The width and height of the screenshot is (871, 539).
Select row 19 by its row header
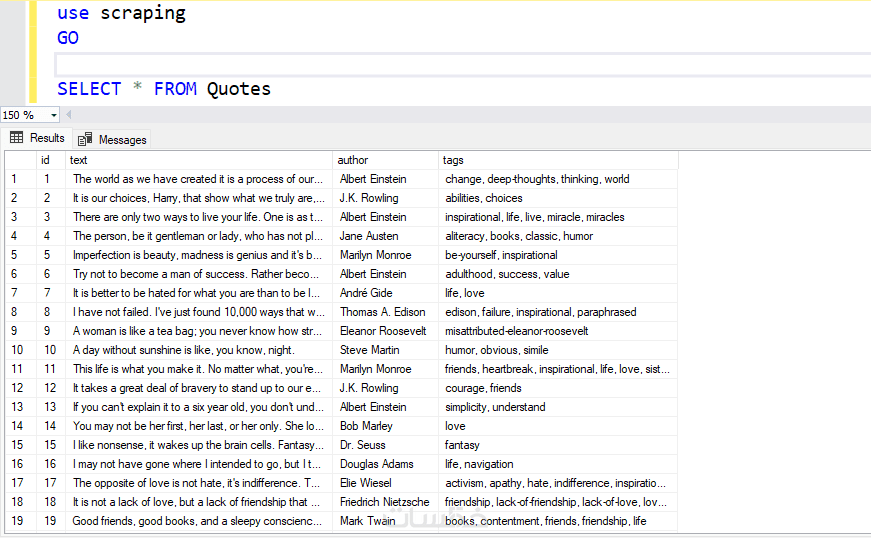[x=20, y=521]
